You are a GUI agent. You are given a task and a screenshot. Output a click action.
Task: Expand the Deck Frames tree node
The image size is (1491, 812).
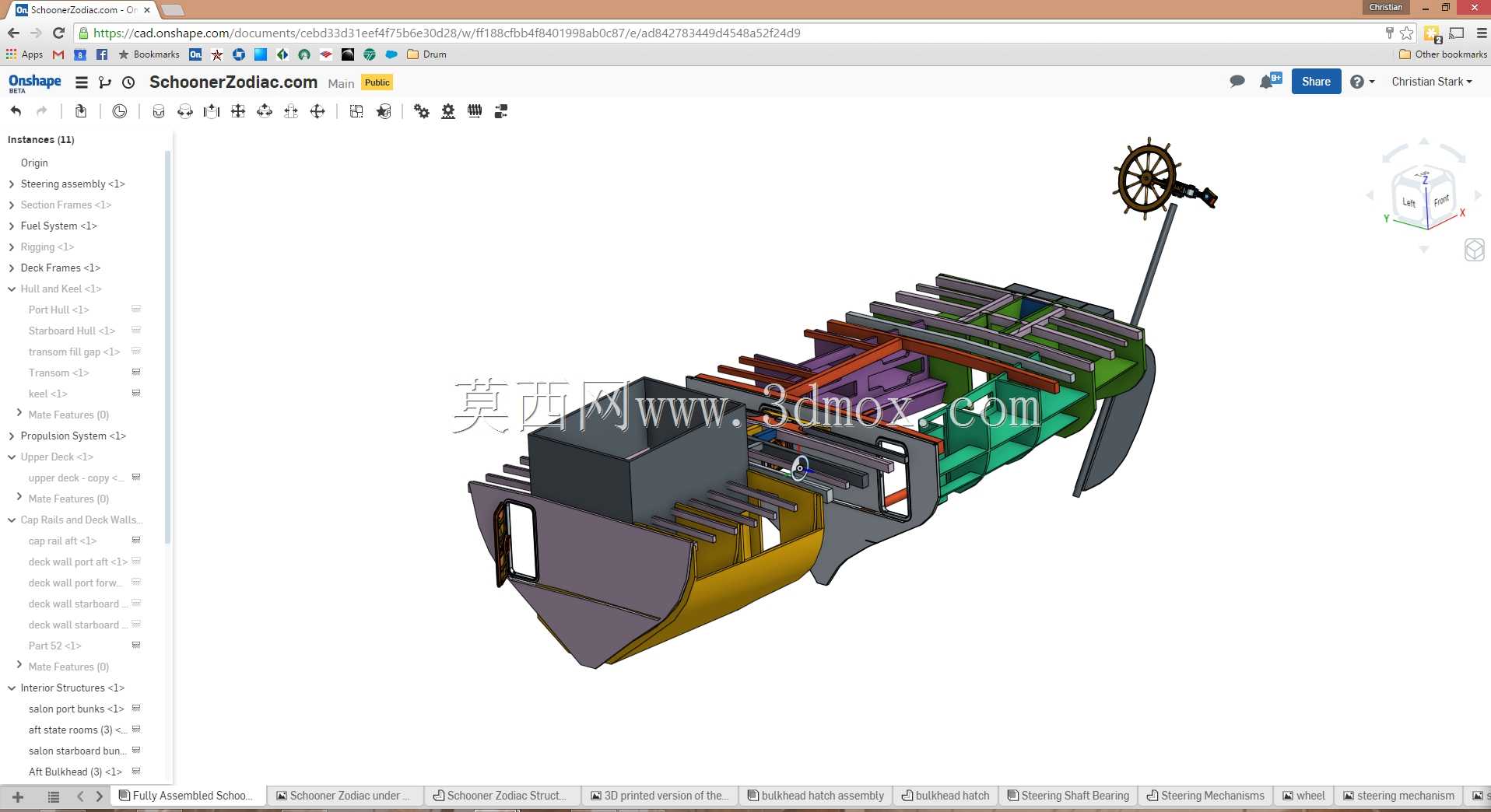[x=12, y=268]
